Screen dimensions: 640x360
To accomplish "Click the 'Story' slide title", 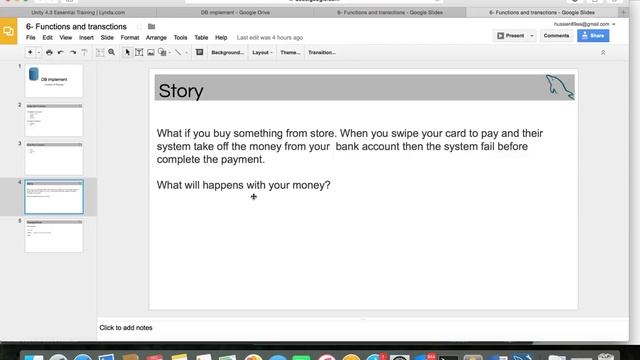I will click(181, 91).
